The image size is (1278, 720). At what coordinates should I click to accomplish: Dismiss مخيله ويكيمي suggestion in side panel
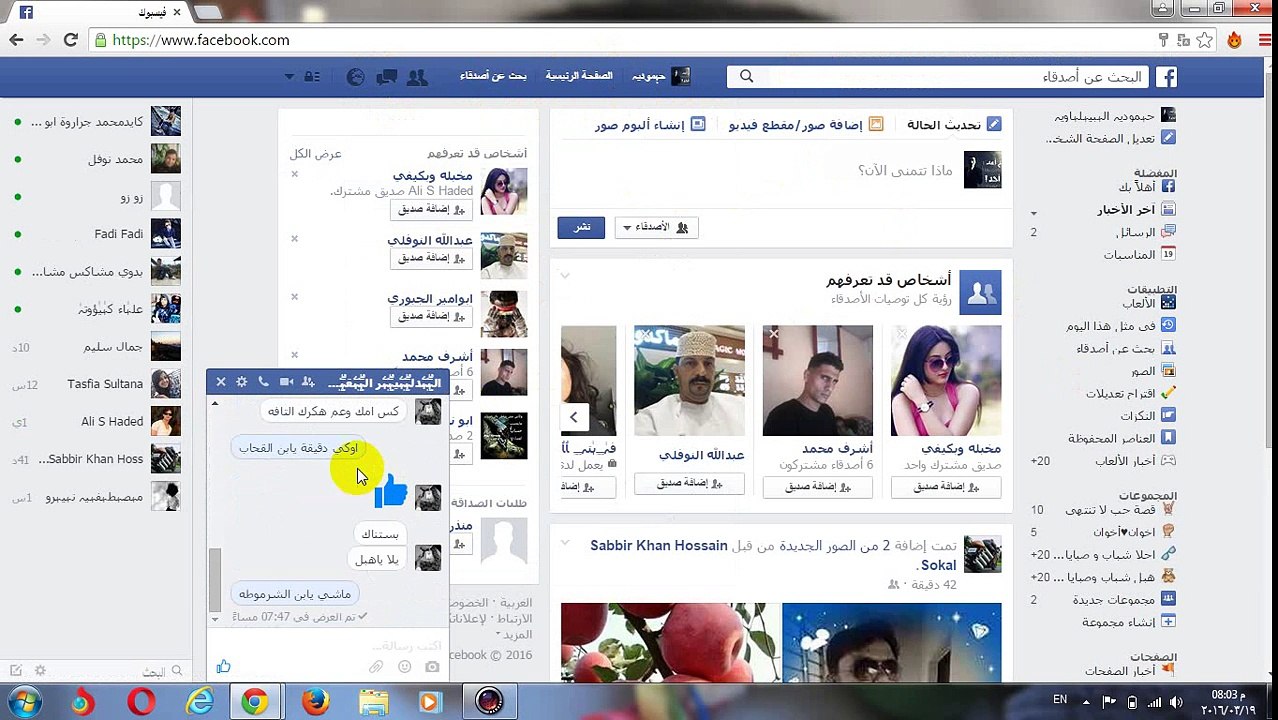(x=294, y=174)
